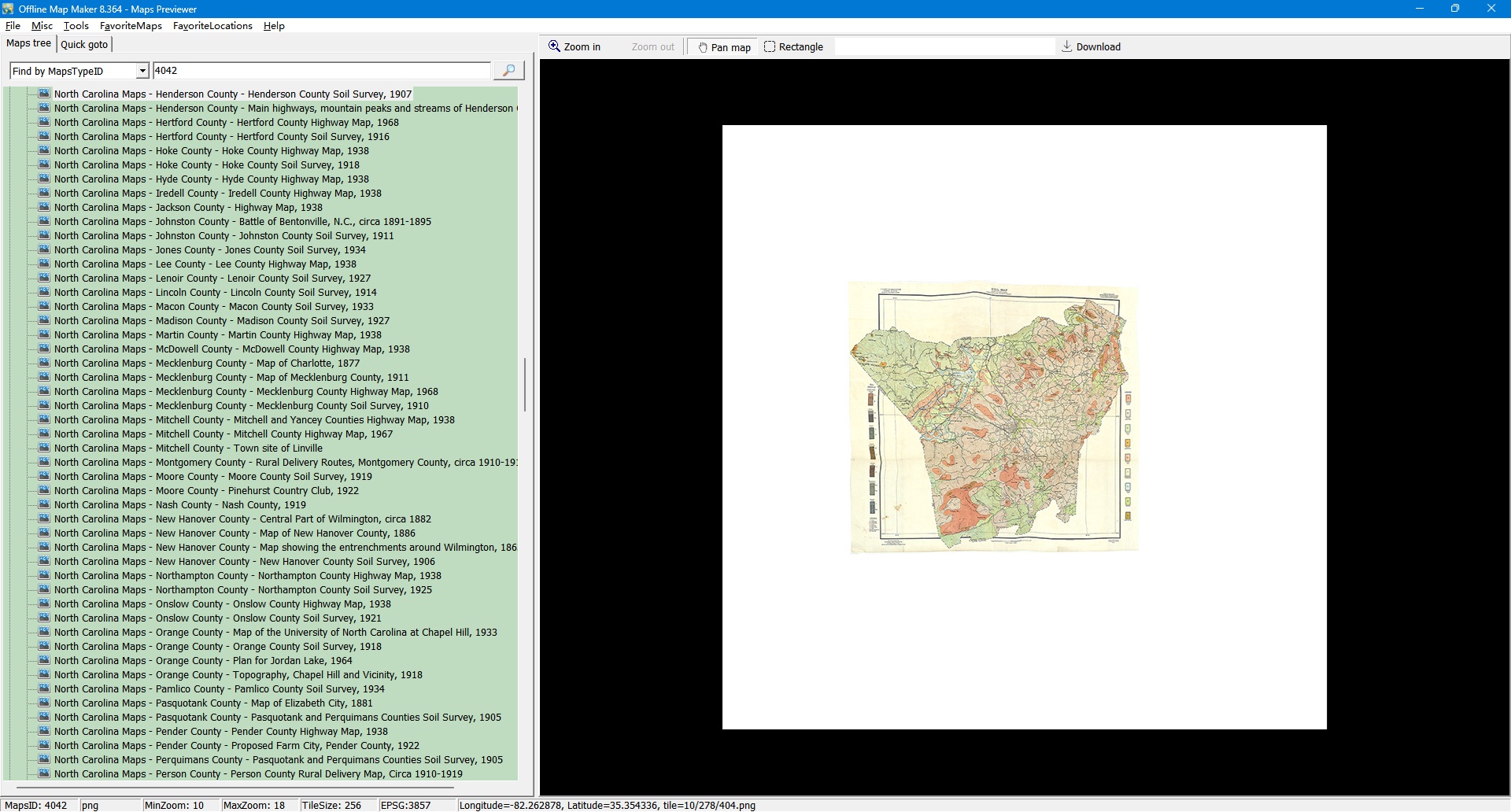
Task: Click icon beside Plan for Jordan Lake, 1964
Action: click(45, 661)
